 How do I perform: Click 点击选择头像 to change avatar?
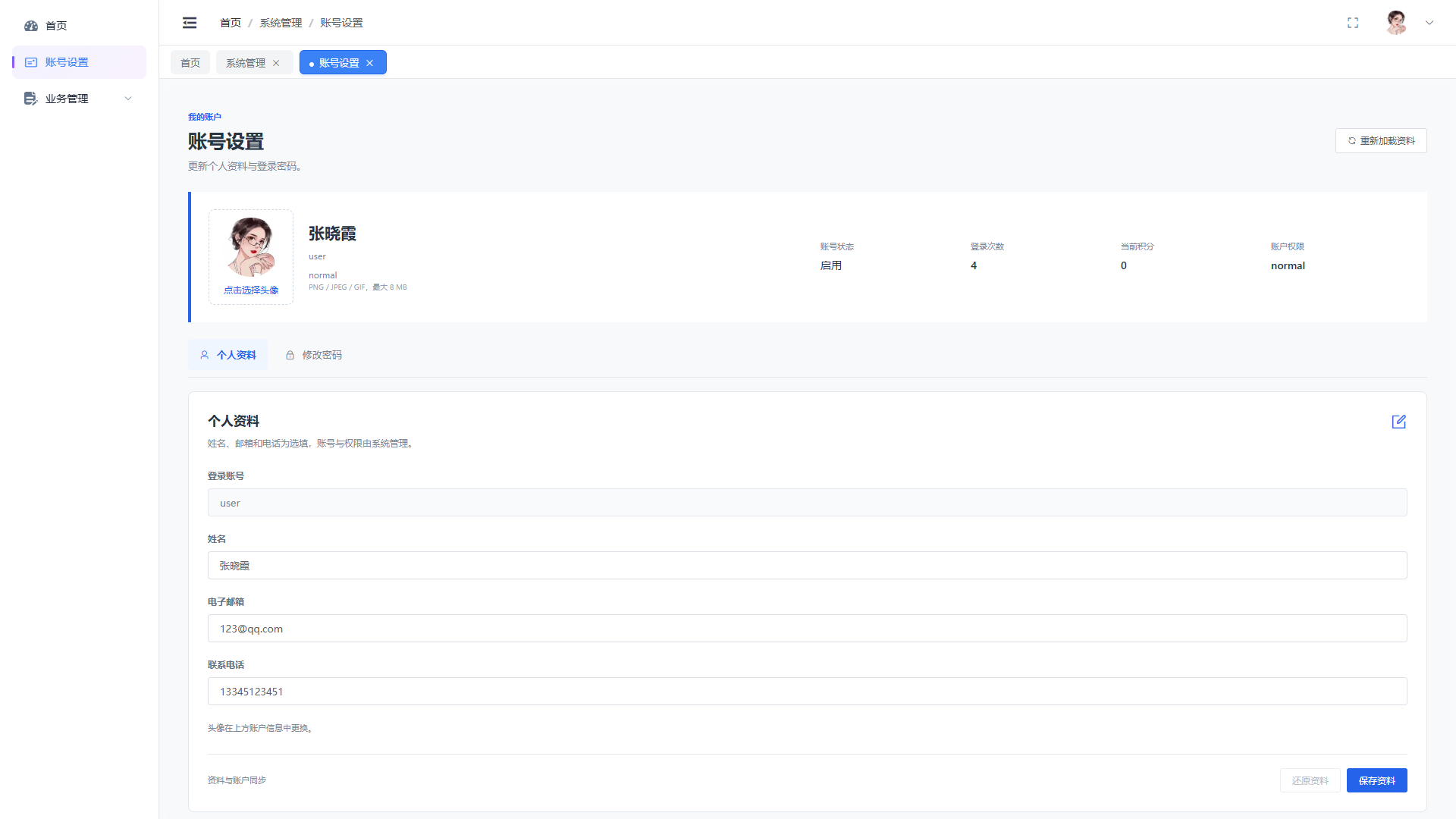(x=251, y=290)
